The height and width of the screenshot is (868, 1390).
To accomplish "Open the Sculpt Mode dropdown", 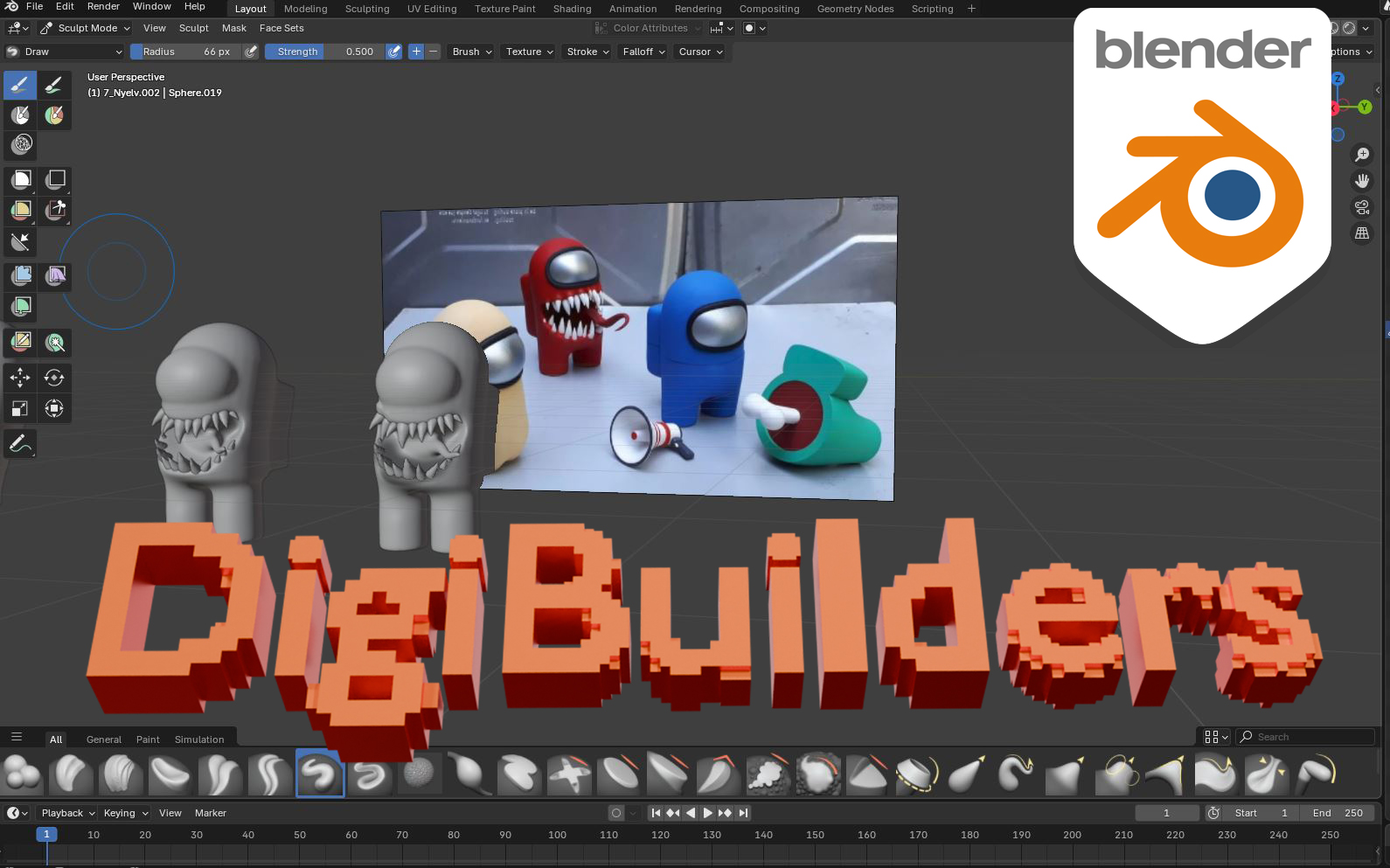I will [x=87, y=28].
